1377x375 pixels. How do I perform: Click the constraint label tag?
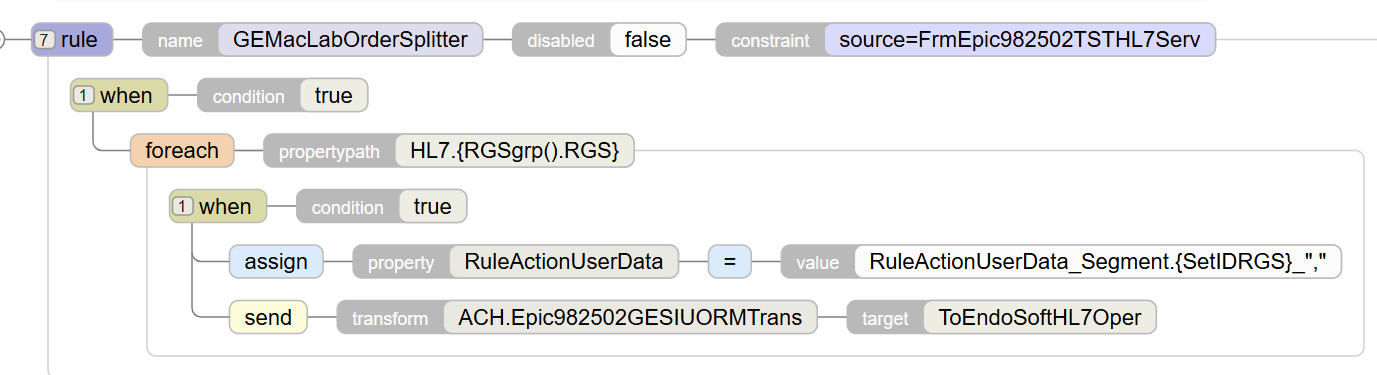[770, 40]
